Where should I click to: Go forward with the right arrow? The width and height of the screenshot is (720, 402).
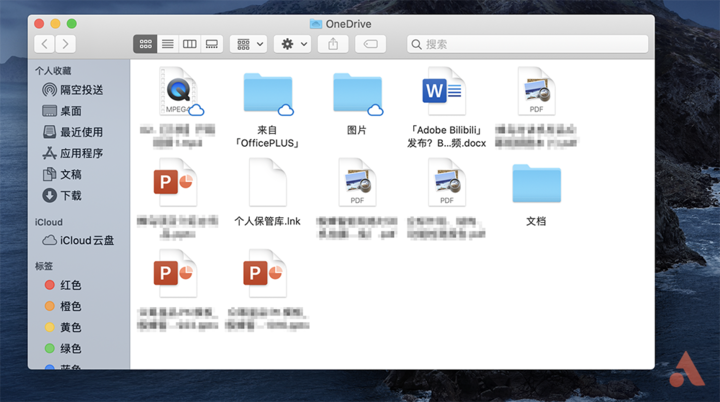[66, 44]
